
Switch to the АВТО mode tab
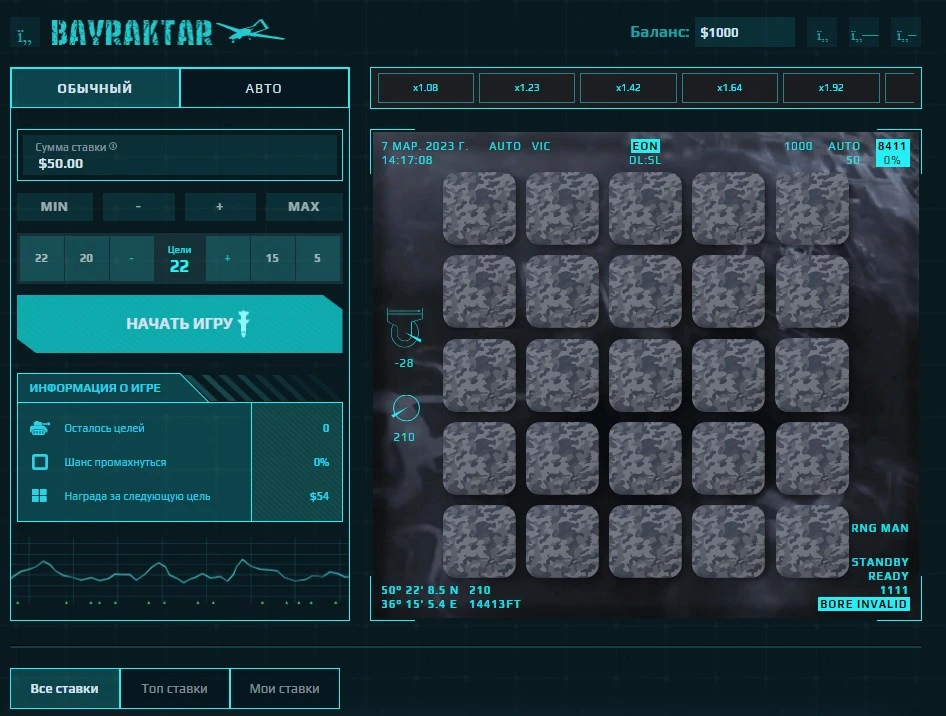(264, 88)
